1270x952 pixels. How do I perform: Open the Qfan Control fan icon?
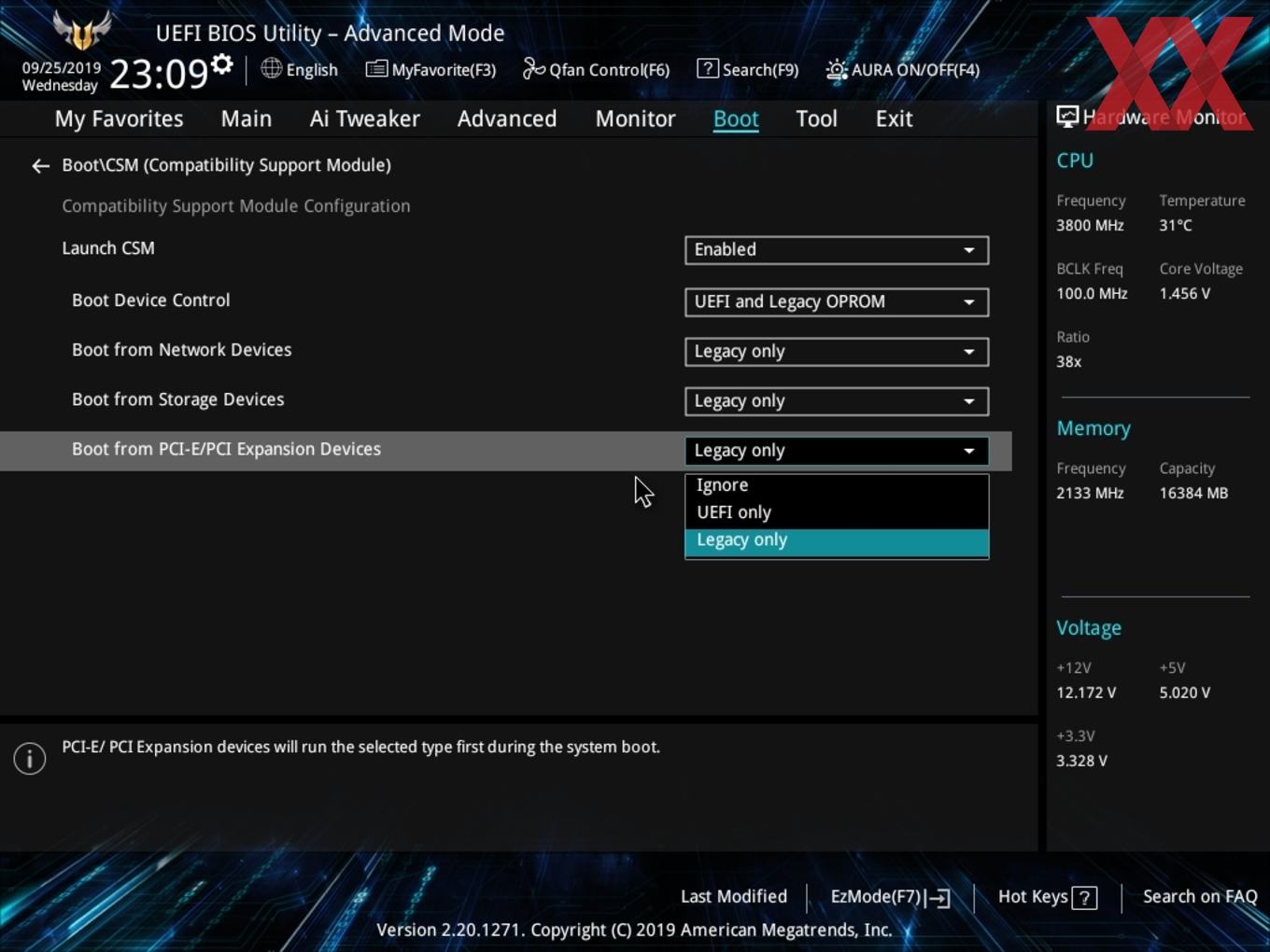[x=533, y=68]
